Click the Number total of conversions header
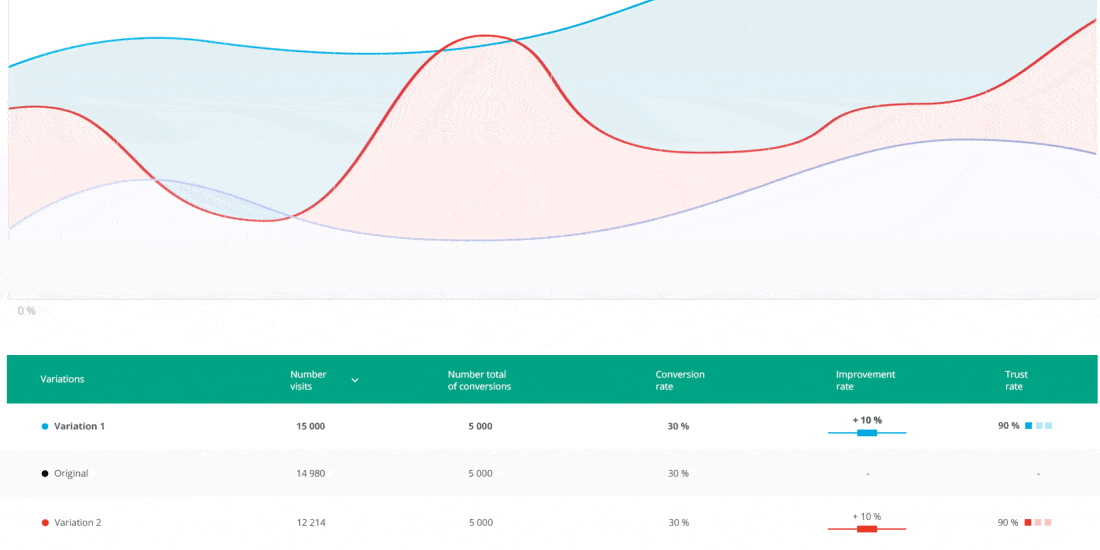The height and width of the screenshot is (550, 1100). (479, 380)
